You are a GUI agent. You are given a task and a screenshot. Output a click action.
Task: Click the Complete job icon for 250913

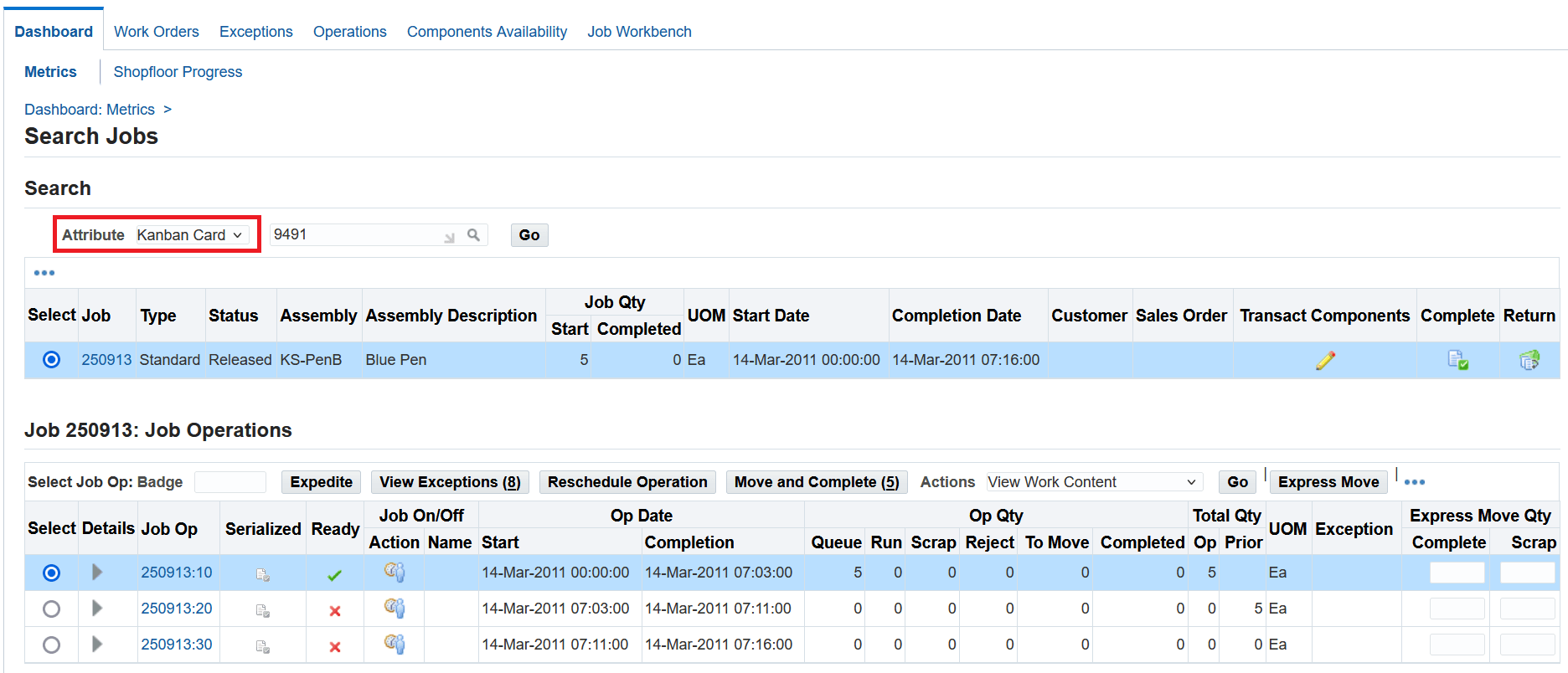(1457, 360)
